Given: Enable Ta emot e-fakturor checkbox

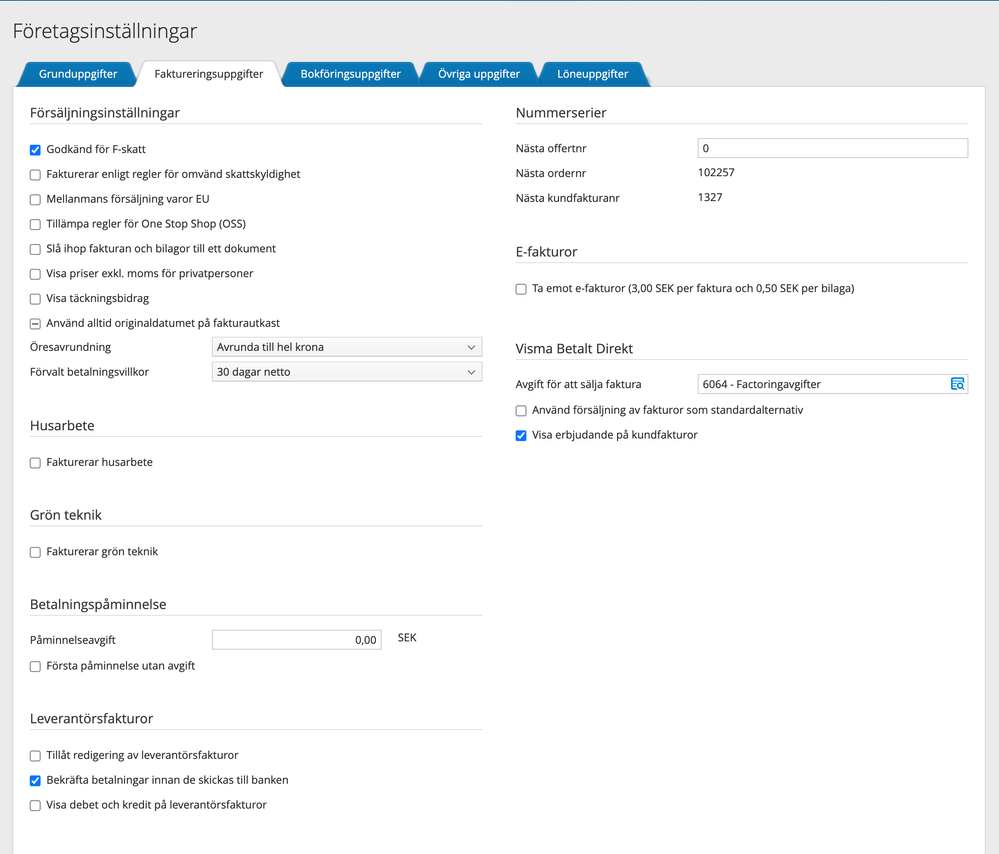Looking at the screenshot, I should pyautogui.click(x=521, y=289).
